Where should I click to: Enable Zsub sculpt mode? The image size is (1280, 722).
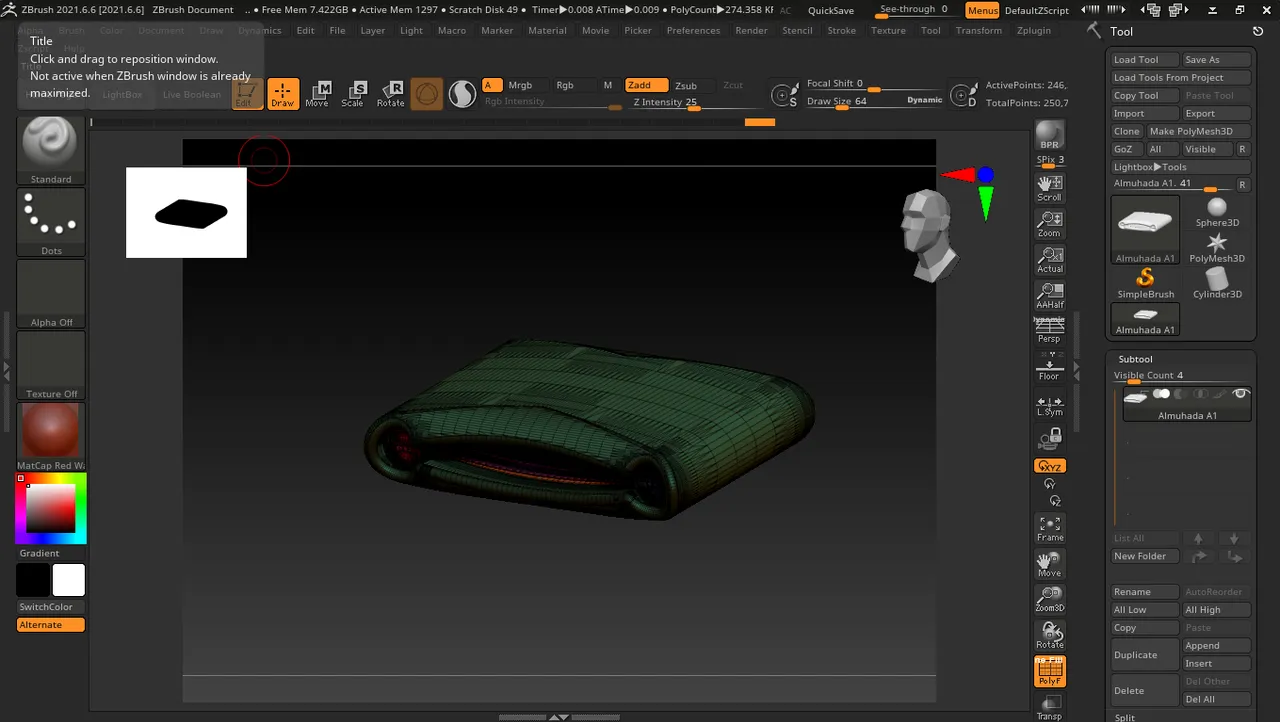(x=686, y=85)
